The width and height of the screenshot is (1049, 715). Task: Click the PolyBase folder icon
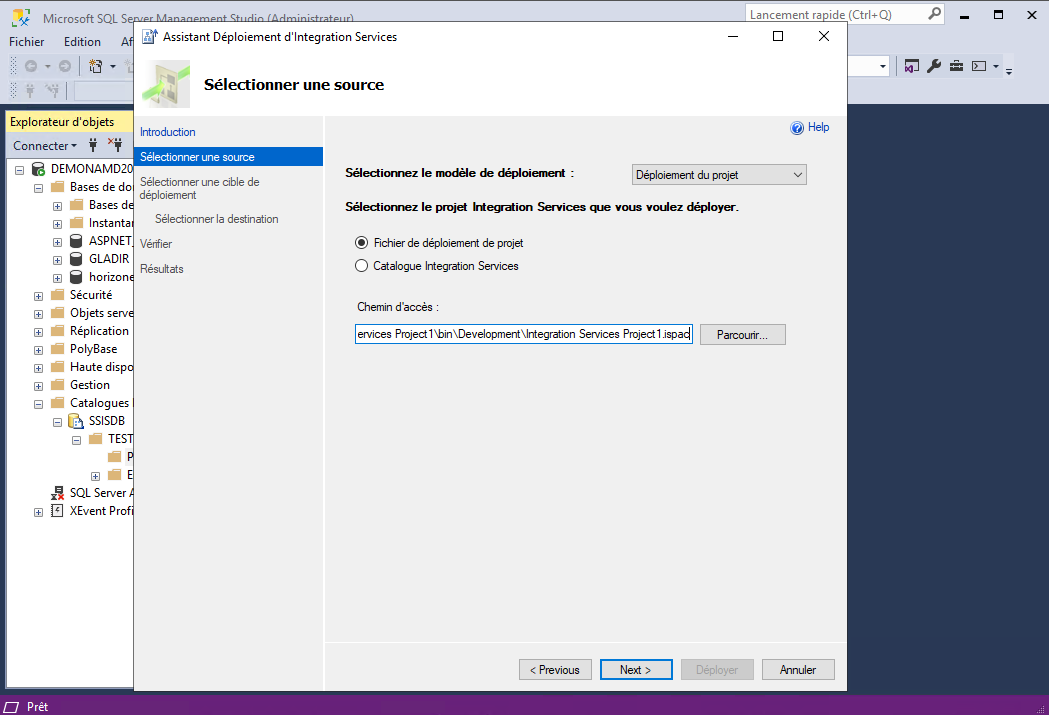[58, 349]
